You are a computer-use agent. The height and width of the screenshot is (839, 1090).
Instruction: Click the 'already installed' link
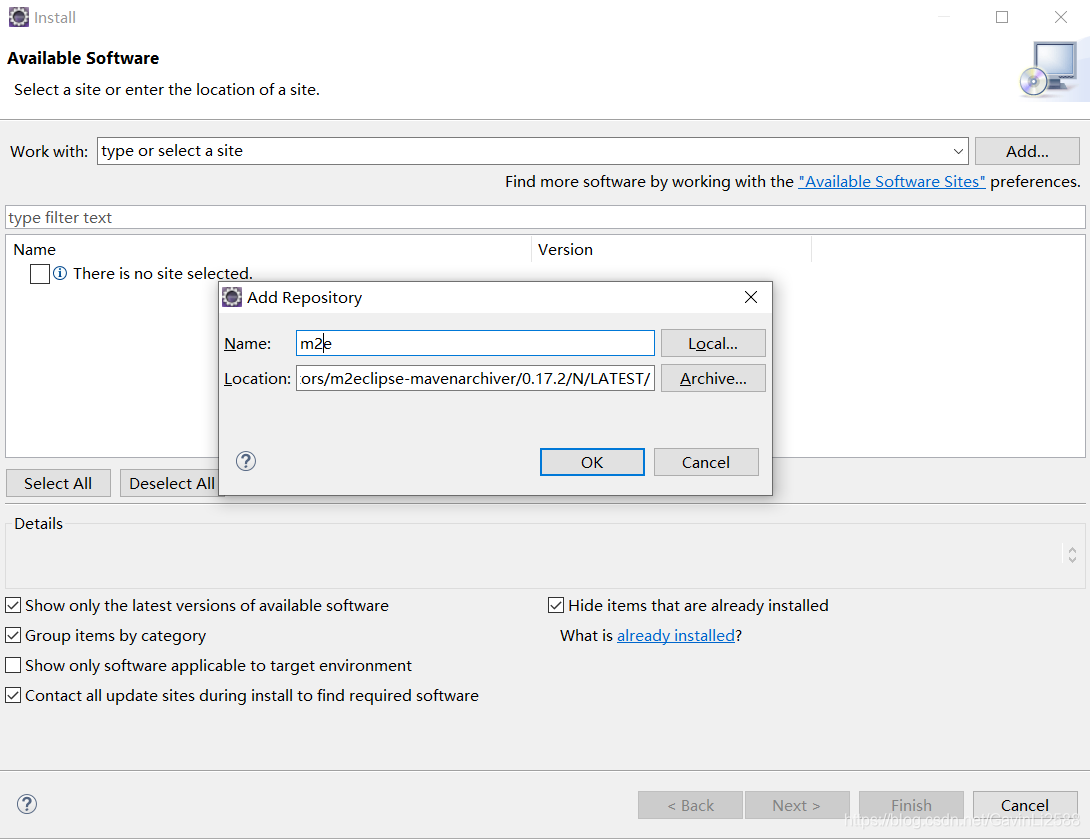676,635
